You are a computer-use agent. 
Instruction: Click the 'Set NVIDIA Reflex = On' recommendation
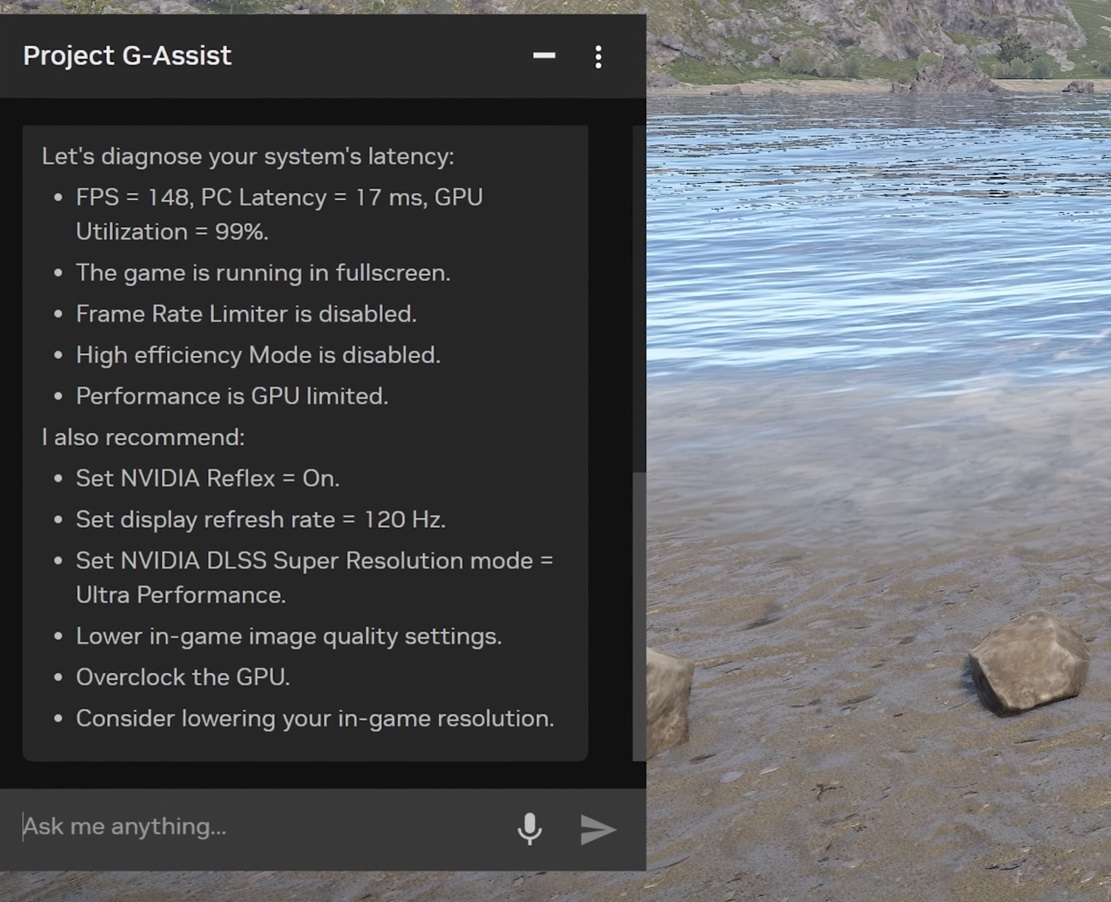pyautogui.click(x=208, y=479)
